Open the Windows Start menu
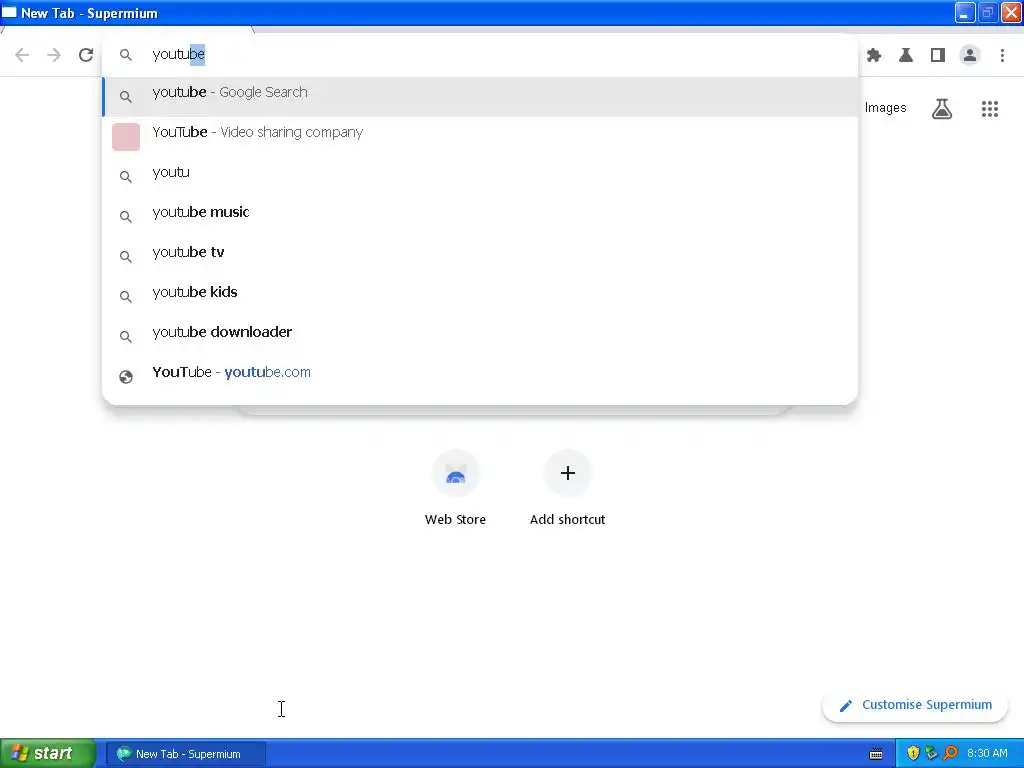 tap(48, 754)
